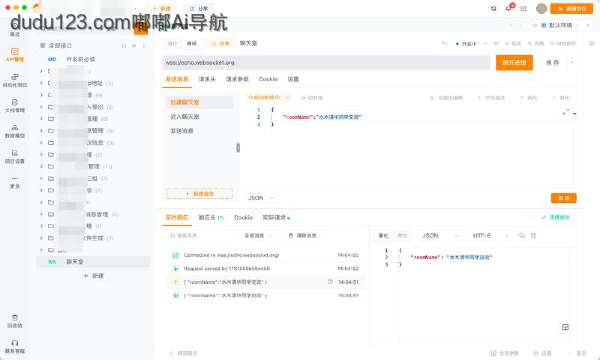Open the arrow next to 保存
Viewport: 600px width, 360px height.
click(x=572, y=62)
